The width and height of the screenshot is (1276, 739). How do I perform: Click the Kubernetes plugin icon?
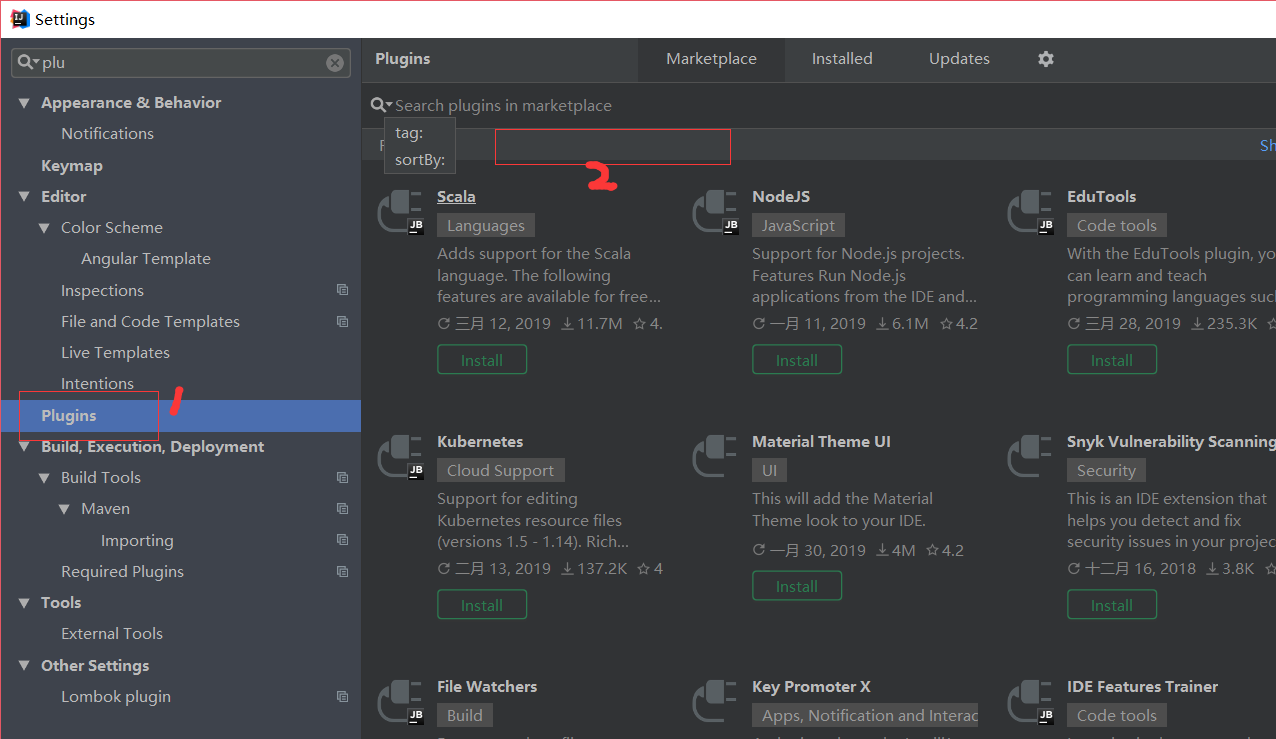pyautogui.click(x=401, y=456)
